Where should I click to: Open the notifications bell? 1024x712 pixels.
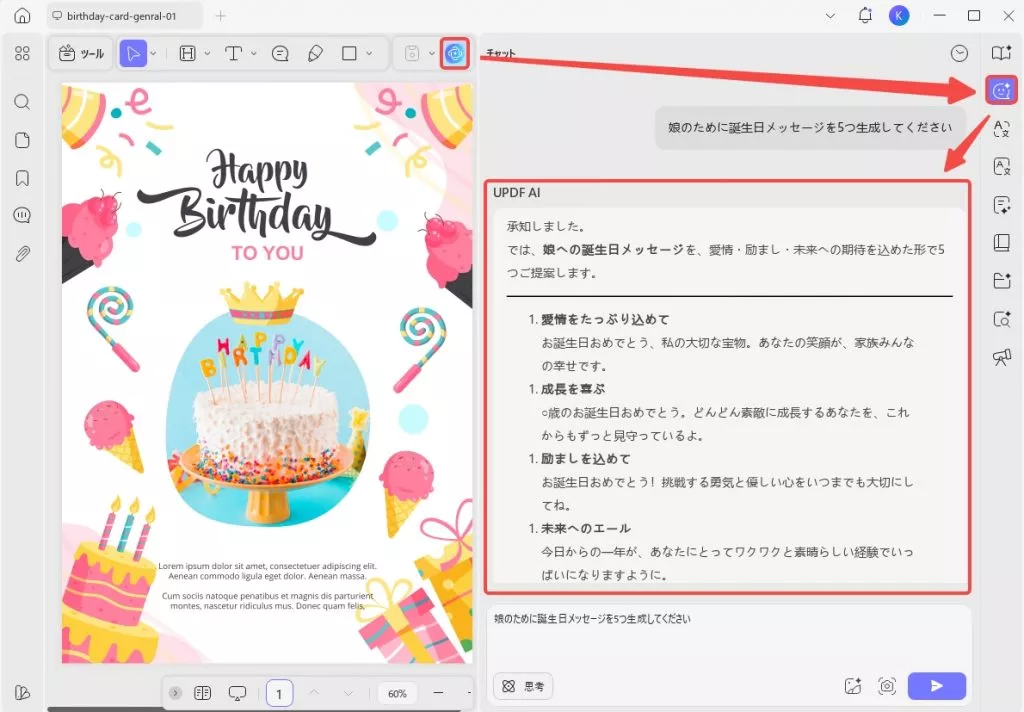pyautogui.click(x=865, y=15)
